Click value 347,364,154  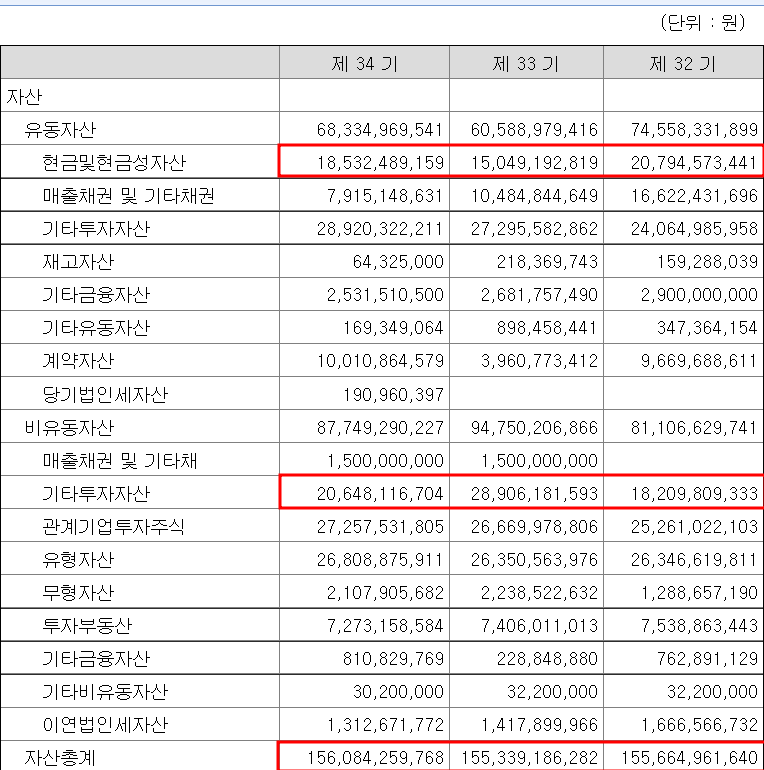point(707,328)
